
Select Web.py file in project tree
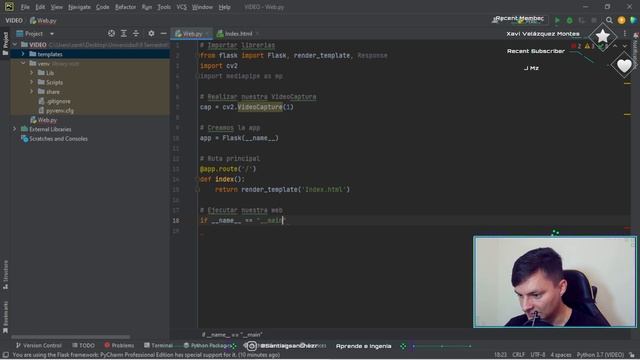click(x=47, y=120)
